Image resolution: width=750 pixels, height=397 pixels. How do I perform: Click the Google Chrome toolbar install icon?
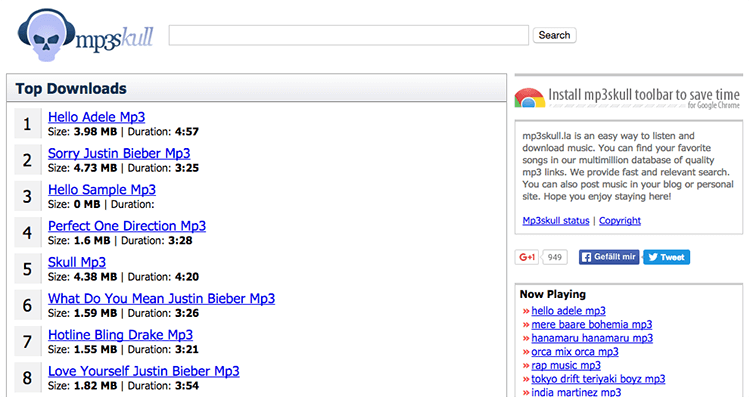[529, 97]
